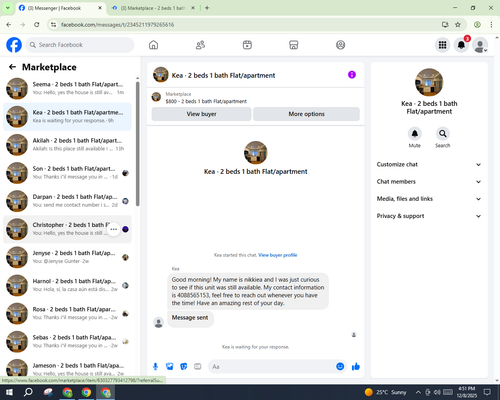This screenshot has height=400, width=500.
Task: Click the Message sent bubble
Action: pyautogui.click(x=190, y=318)
